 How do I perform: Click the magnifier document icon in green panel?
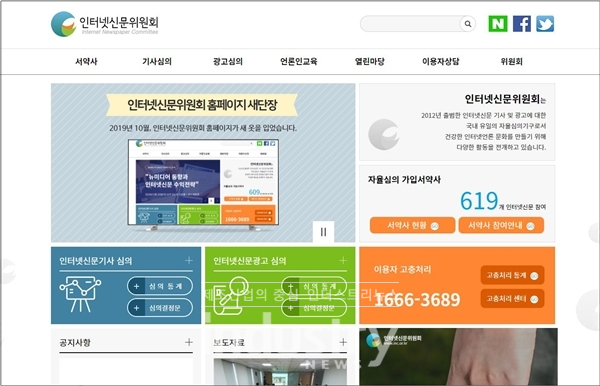coord(231,296)
